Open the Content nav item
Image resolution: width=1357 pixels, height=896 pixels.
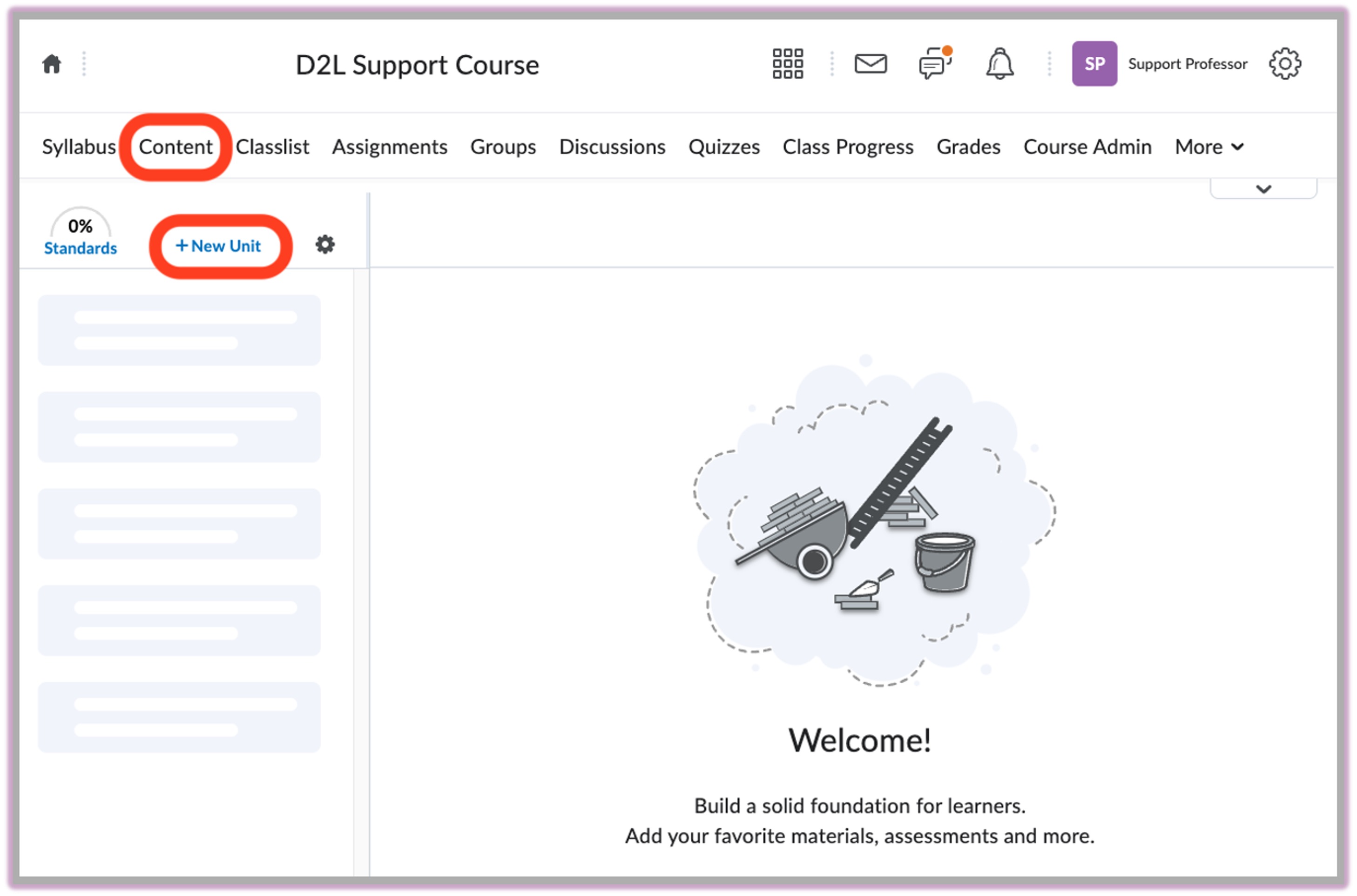176,147
